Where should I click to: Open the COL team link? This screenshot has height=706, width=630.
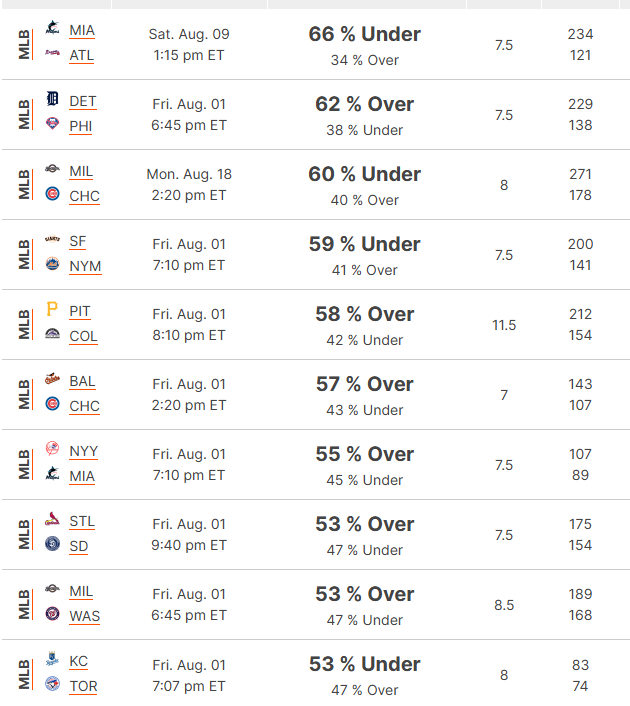(83, 336)
